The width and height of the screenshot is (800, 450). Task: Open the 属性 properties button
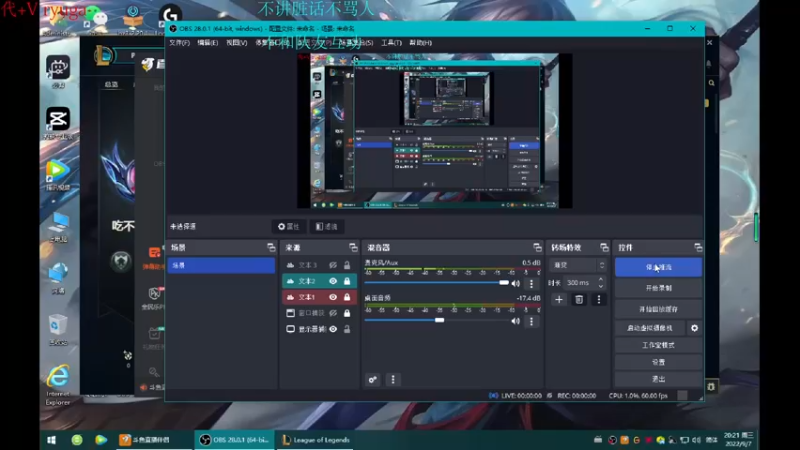click(289, 227)
